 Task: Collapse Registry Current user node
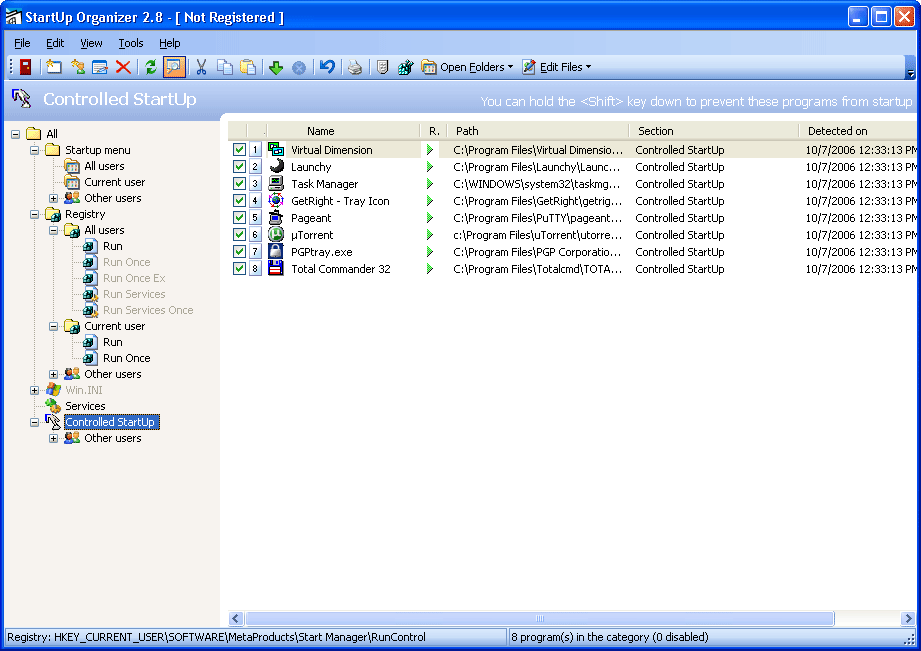point(53,326)
